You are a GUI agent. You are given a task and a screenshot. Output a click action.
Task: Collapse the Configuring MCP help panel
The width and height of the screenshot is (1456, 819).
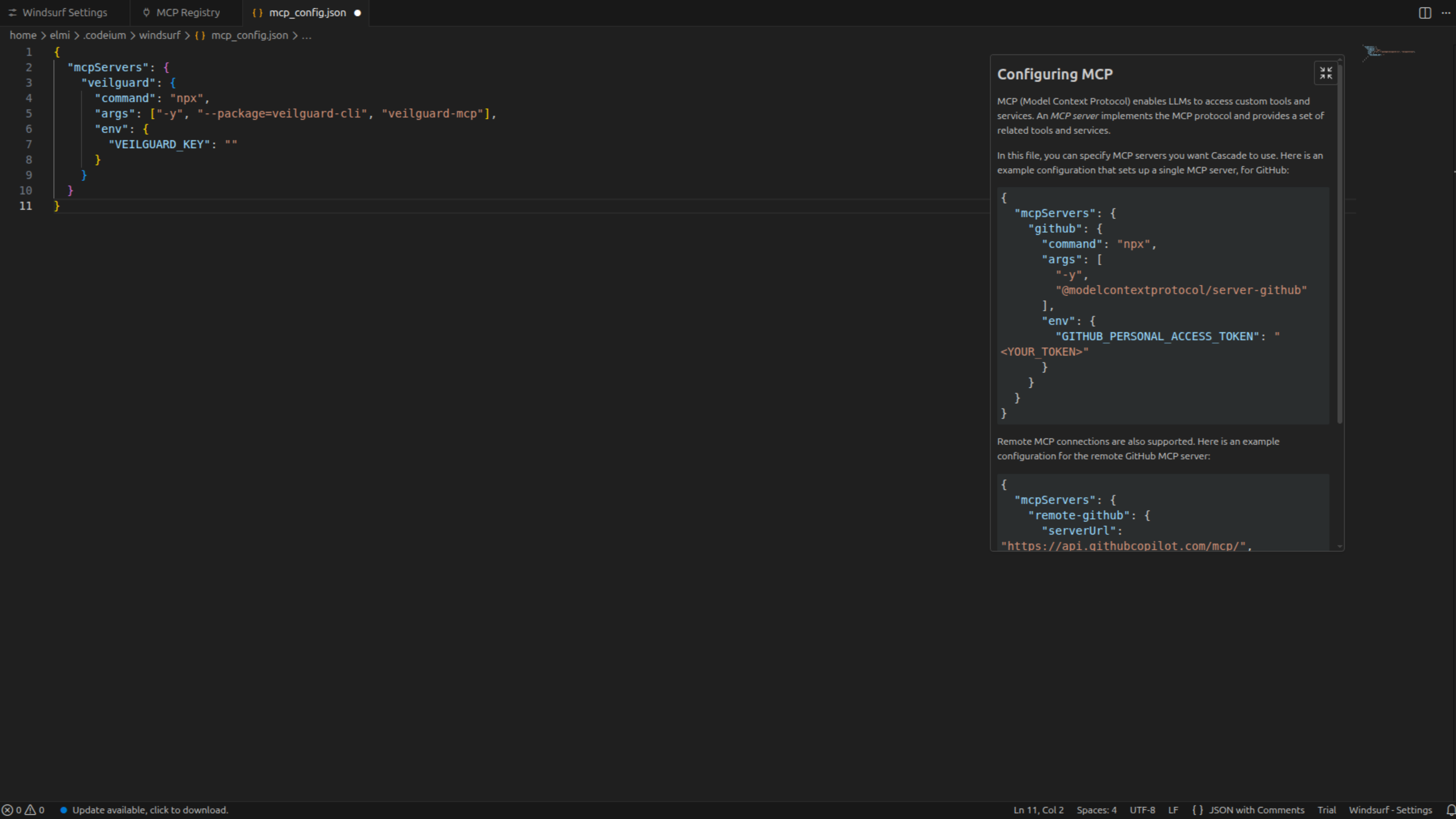[1325, 73]
